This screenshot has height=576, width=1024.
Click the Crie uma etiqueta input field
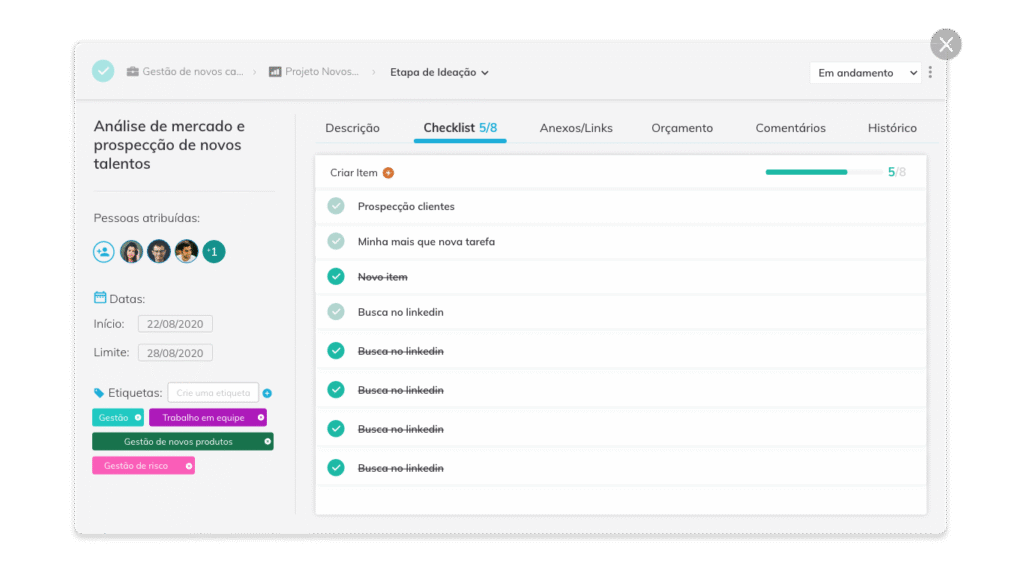pos(212,393)
